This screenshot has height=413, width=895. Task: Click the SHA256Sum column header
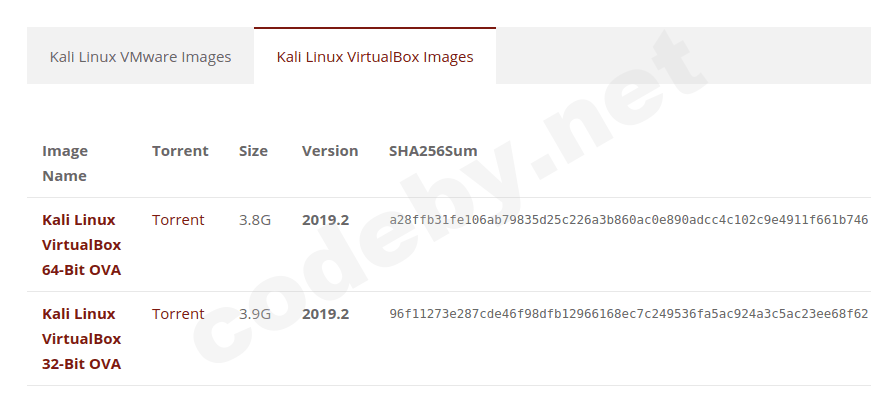coord(433,151)
